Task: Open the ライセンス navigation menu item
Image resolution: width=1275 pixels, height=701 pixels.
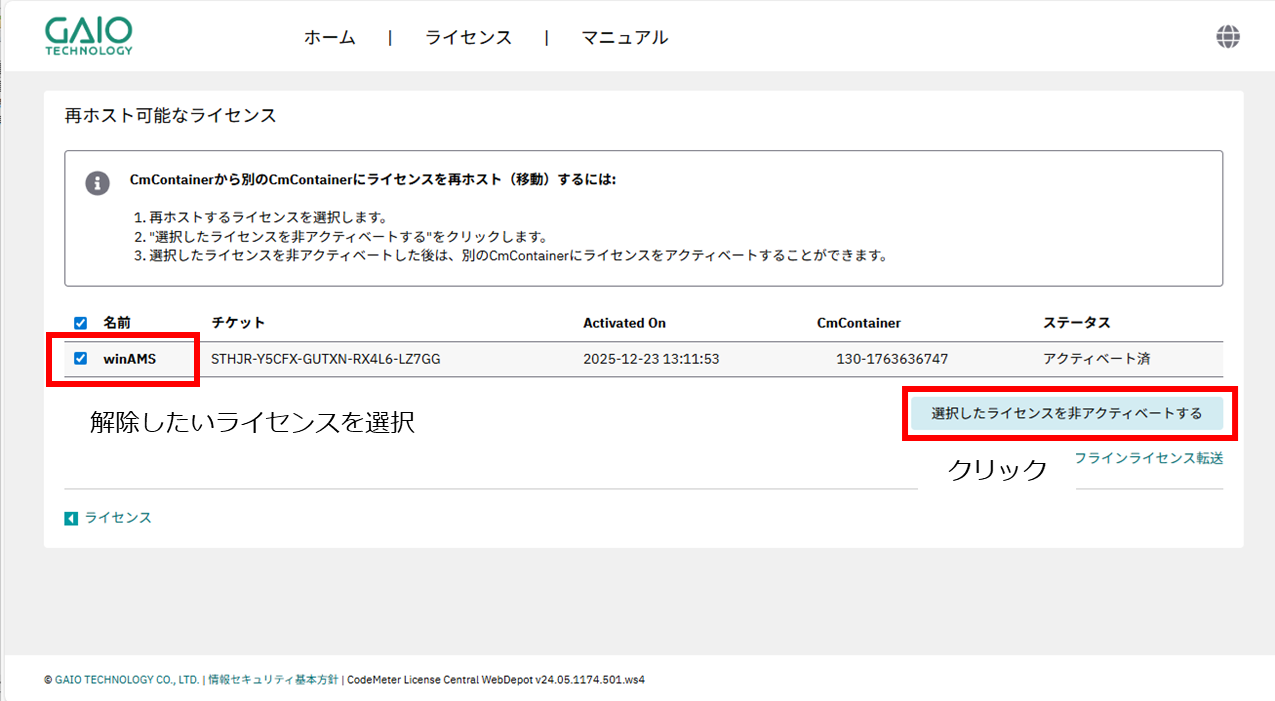Action: coord(468,38)
